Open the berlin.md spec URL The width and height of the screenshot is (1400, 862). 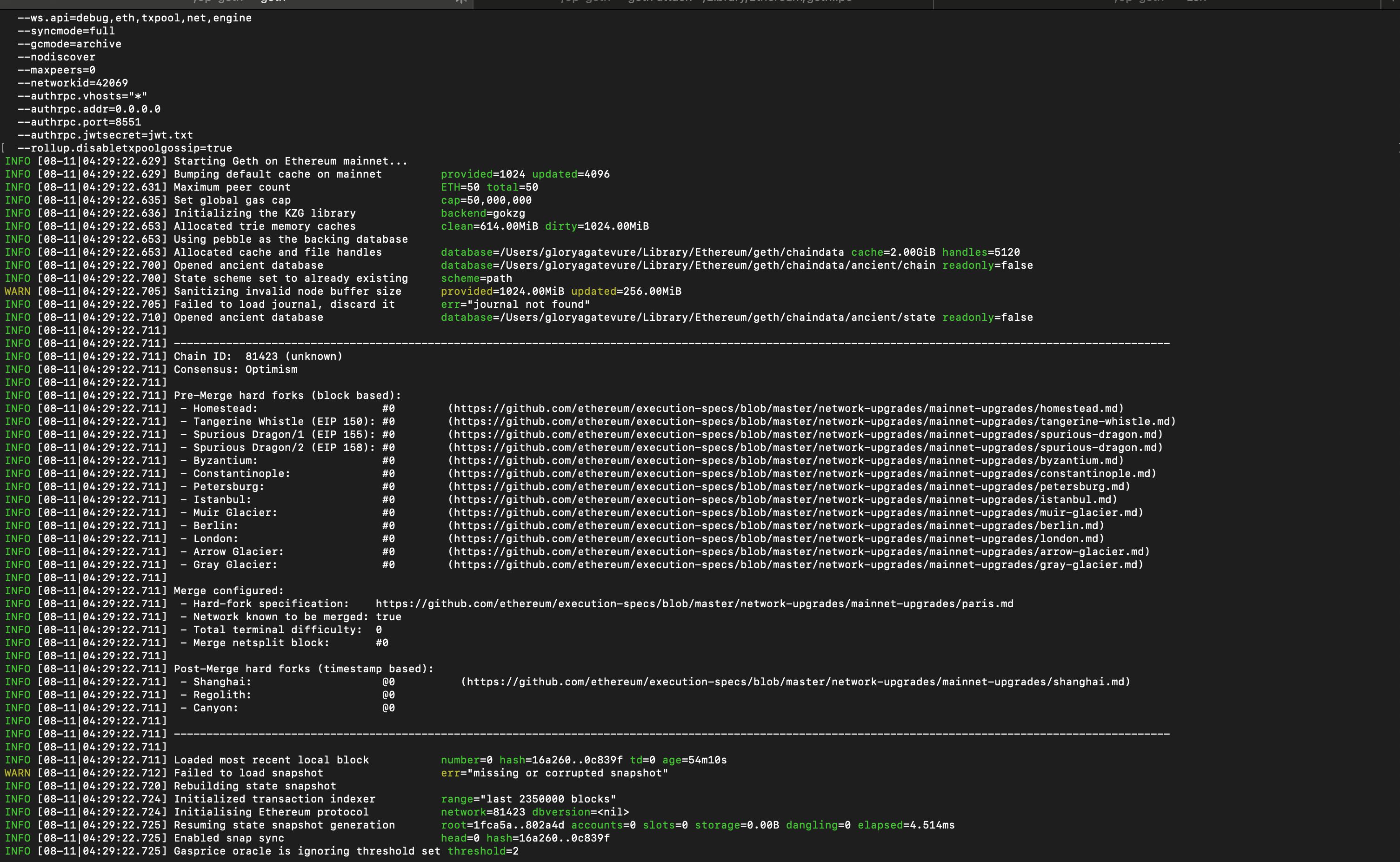pos(776,526)
